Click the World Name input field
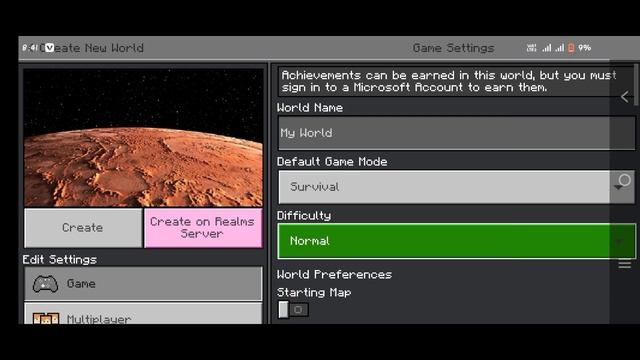 pos(456,133)
